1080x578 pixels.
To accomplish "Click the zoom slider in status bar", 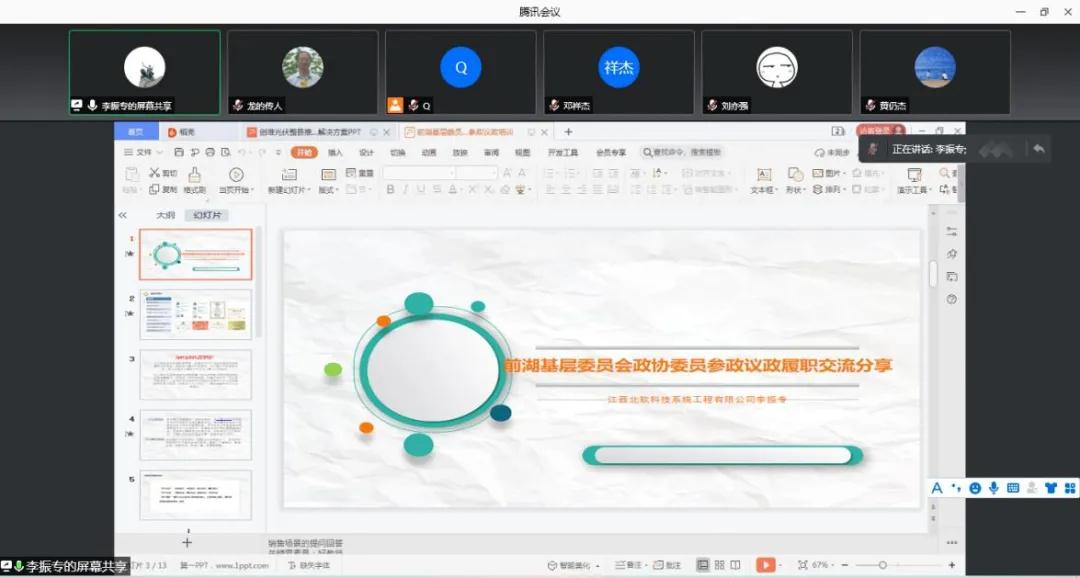I will 882,565.
